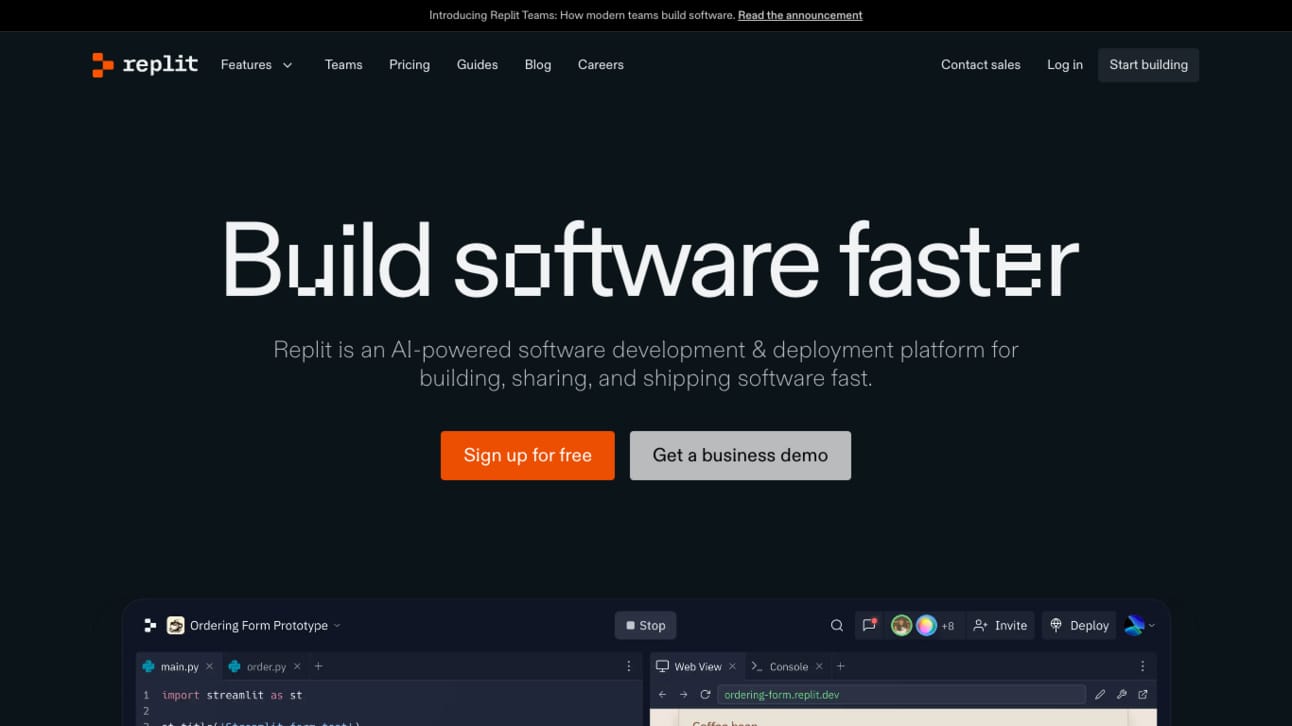
Task: Open the search magnifier in the workspace
Action: pos(837,626)
